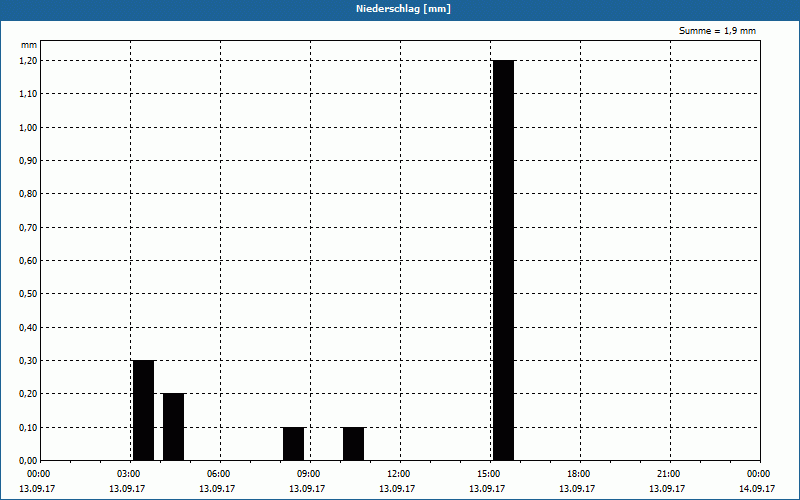Screen dimensions: 800x500
Task: Click the y-axis value "0,50"
Action: (28, 294)
